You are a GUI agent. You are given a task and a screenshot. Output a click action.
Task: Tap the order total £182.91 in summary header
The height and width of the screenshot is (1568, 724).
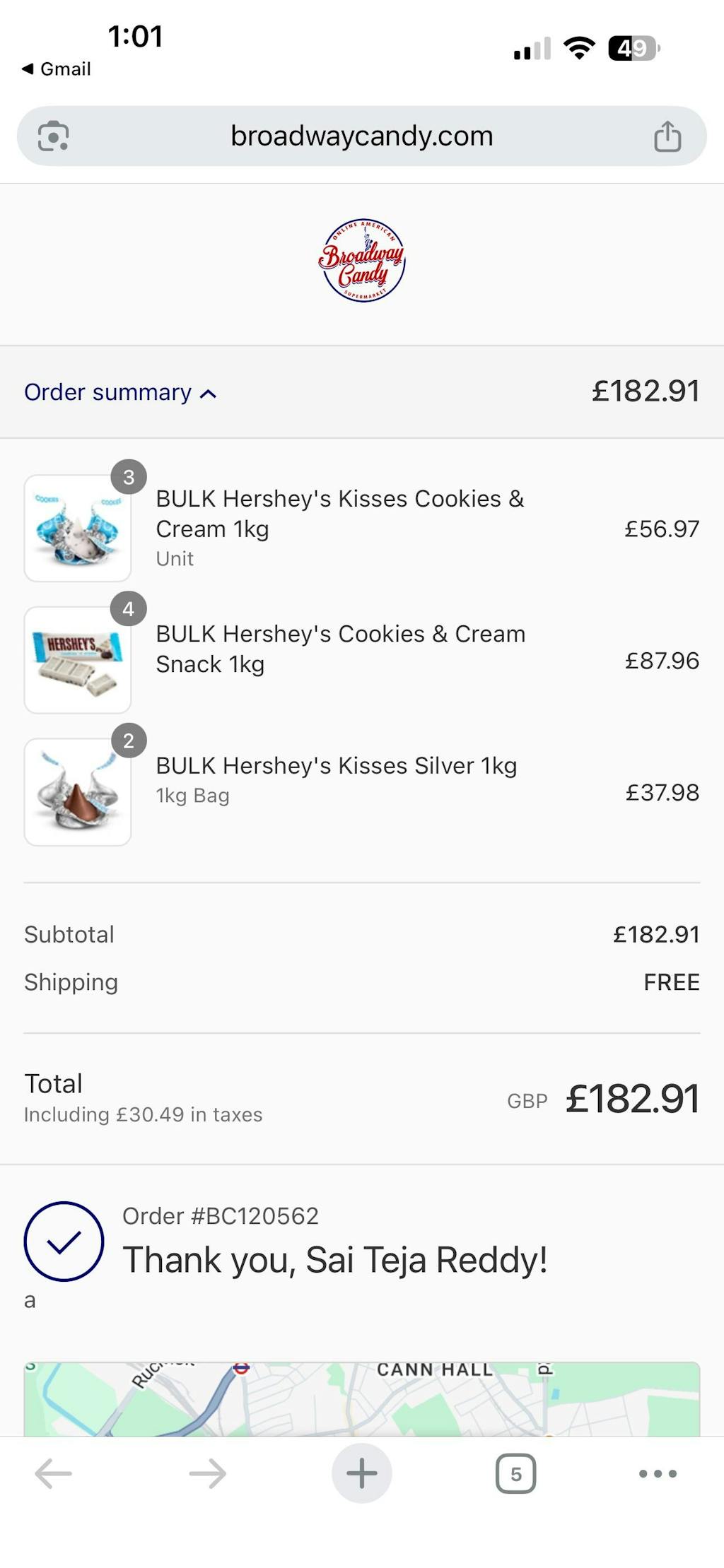click(646, 391)
